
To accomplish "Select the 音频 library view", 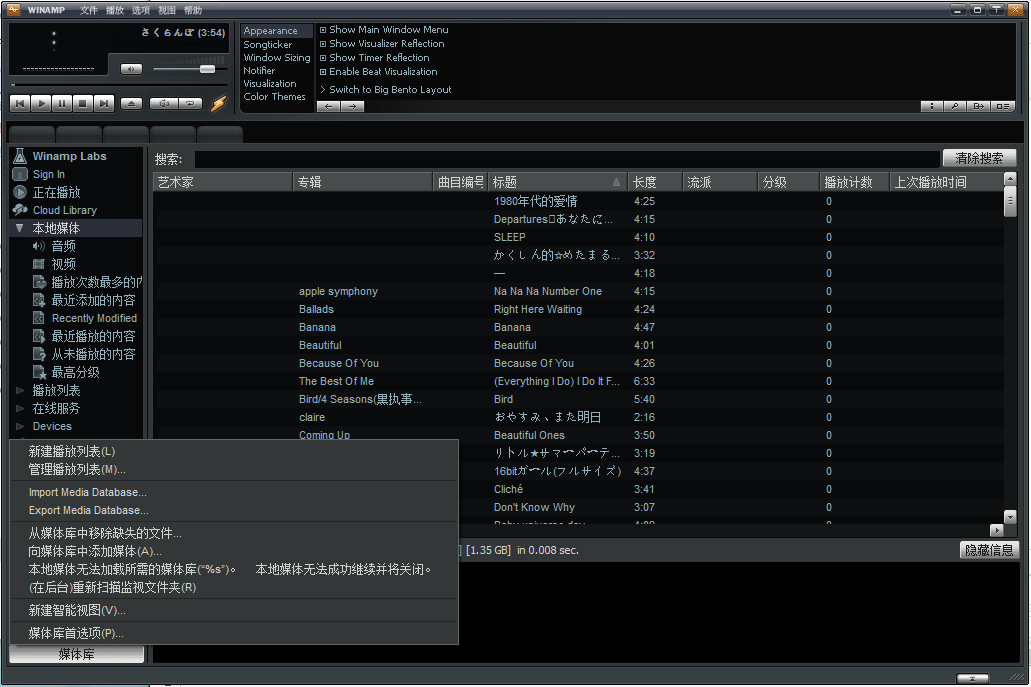I will click(63, 247).
